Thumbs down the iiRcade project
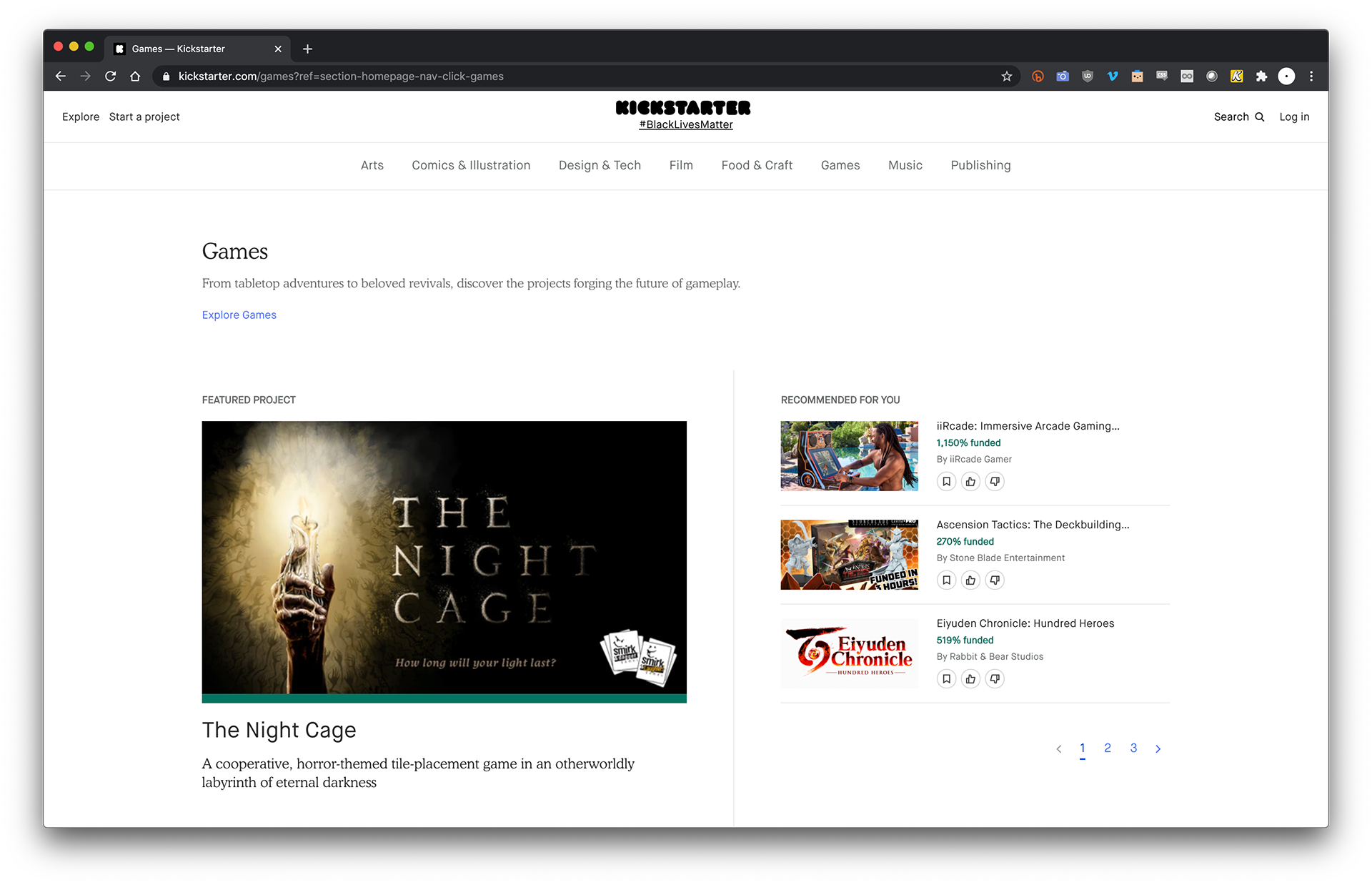 995,482
